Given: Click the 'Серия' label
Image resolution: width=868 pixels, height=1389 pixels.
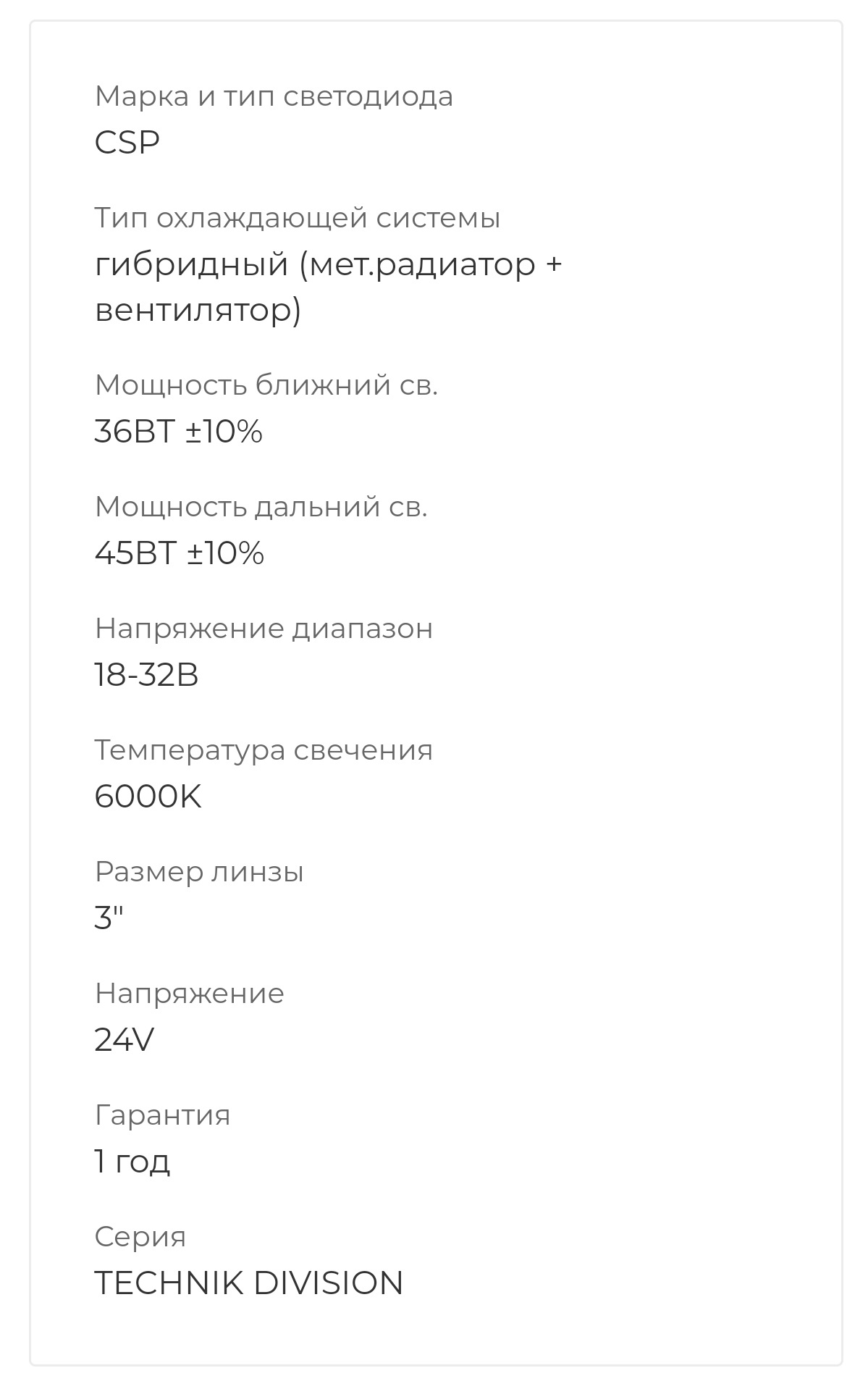Looking at the screenshot, I should (x=140, y=1237).
